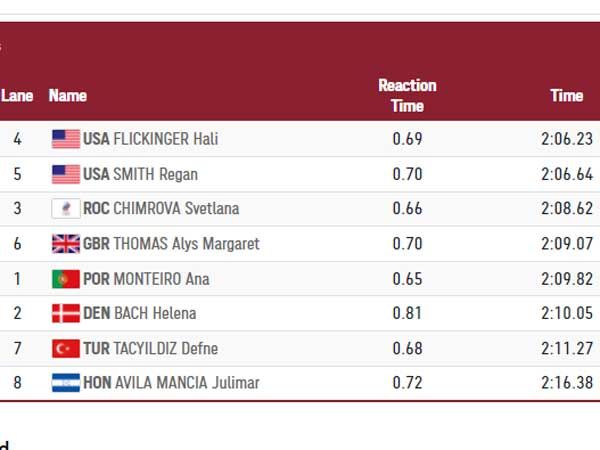Viewport: 600px width, 450px height.
Task: Click the Time column header
Action: point(566,96)
